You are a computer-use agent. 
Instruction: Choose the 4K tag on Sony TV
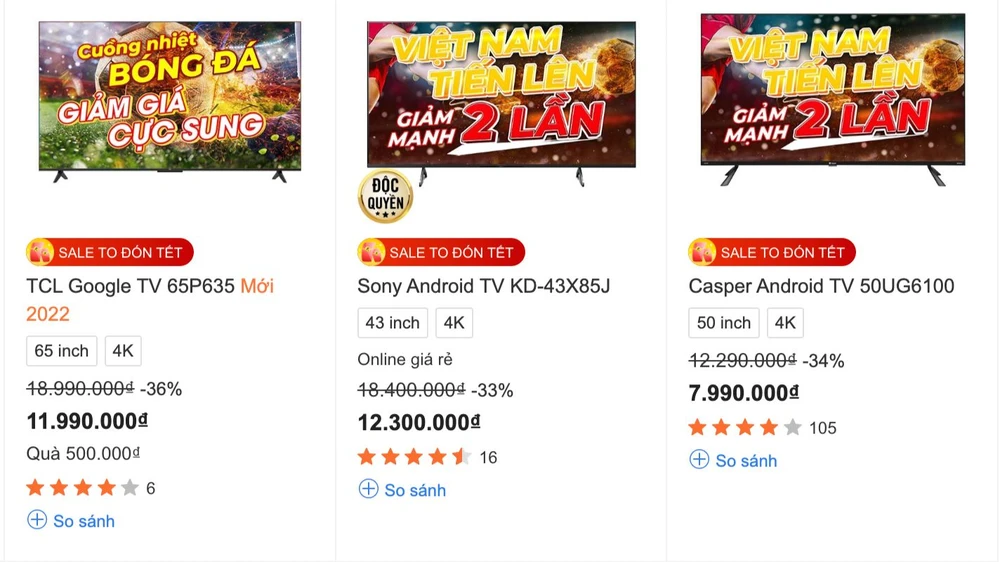tap(454, 323)
